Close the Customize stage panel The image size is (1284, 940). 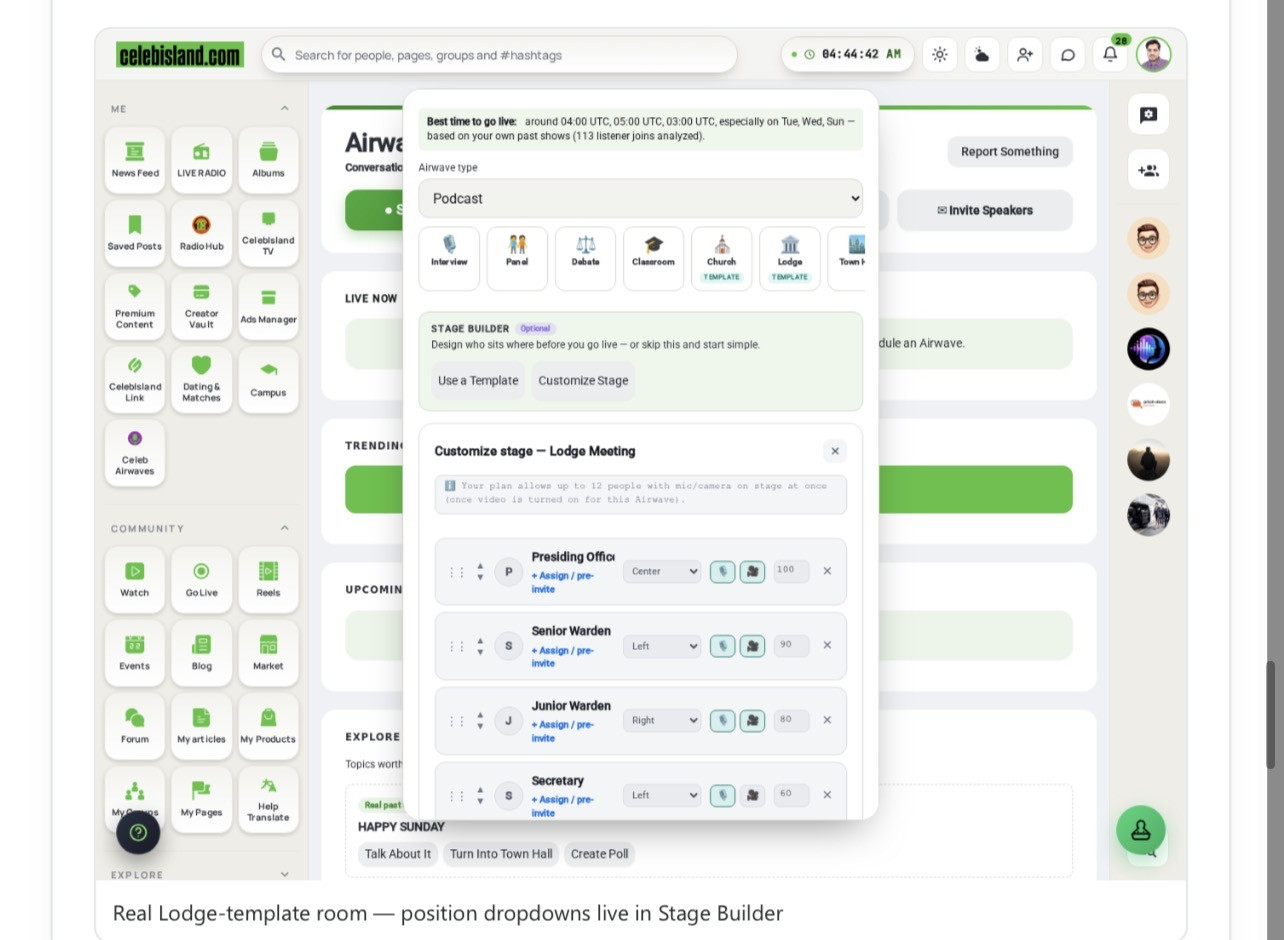click(x=835, y=451)
